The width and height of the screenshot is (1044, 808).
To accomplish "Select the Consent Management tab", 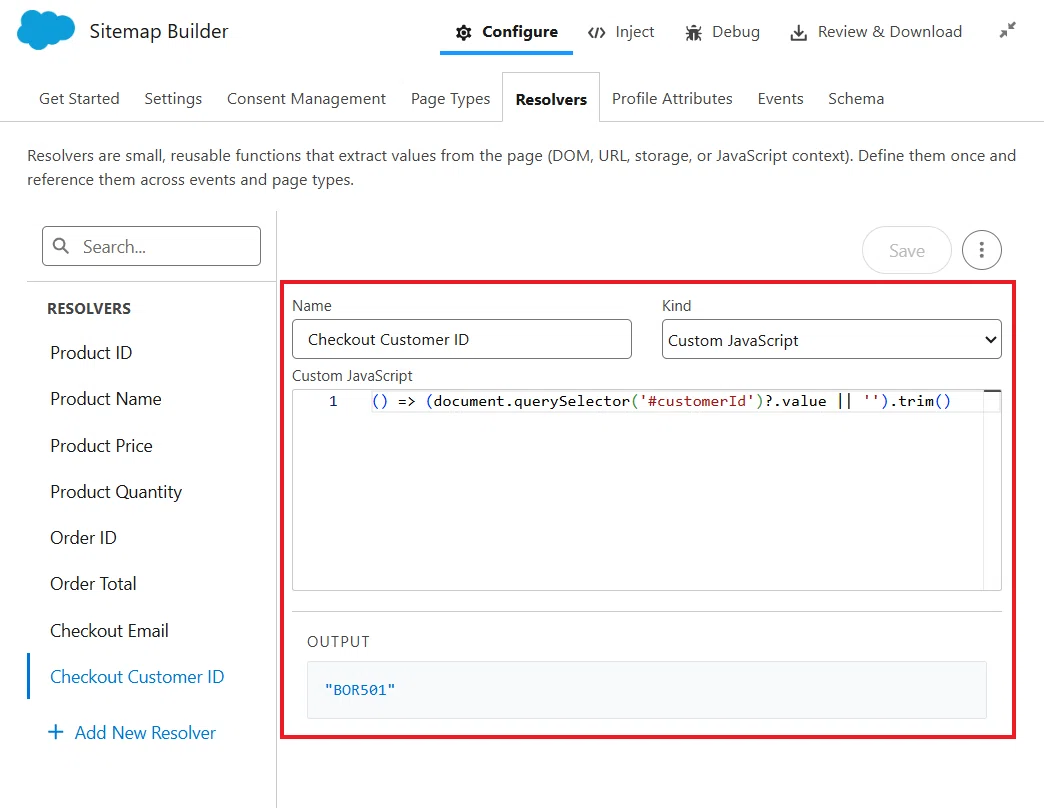I will (x=306, y=99).
